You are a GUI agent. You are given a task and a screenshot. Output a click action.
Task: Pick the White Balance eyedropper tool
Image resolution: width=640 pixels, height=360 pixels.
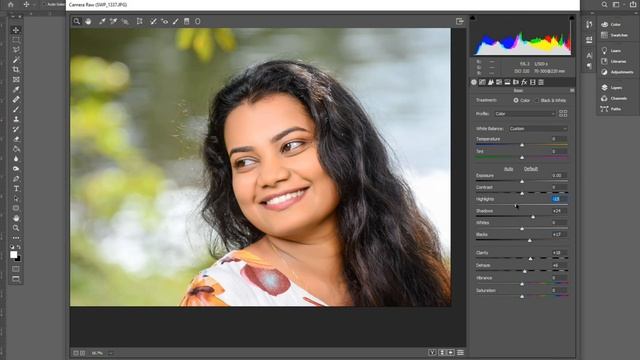pos(102,21)
